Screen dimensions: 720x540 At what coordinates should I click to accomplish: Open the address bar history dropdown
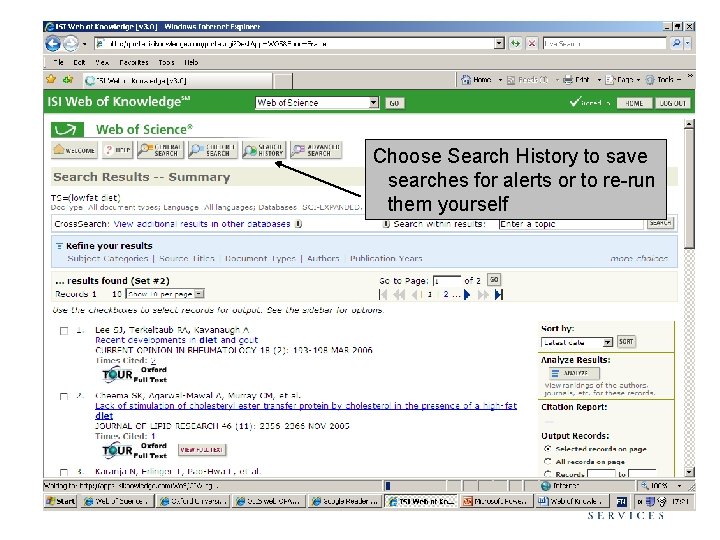coord(499,44)
